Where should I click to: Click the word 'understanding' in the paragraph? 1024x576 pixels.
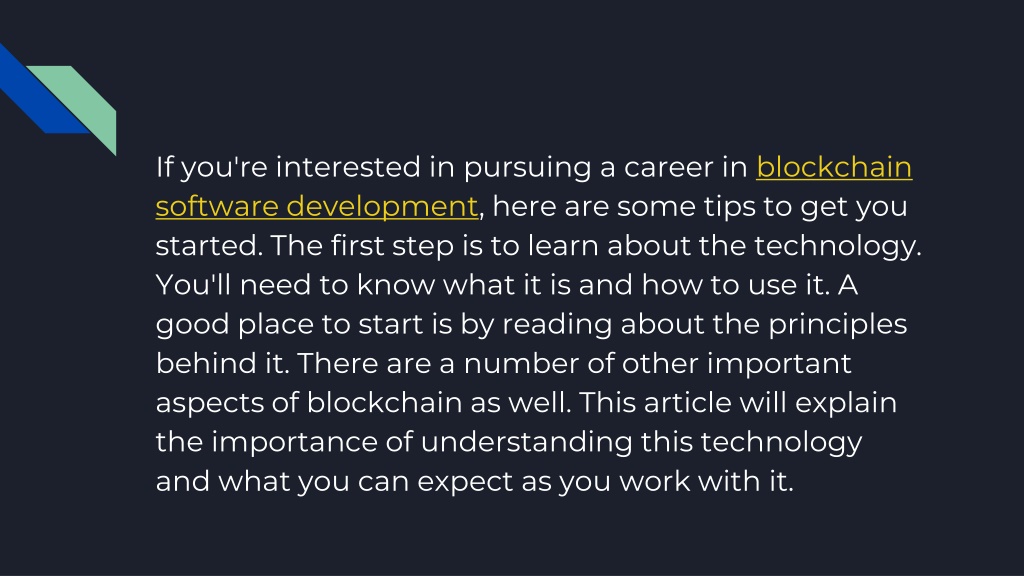click(x=526, y=442)
